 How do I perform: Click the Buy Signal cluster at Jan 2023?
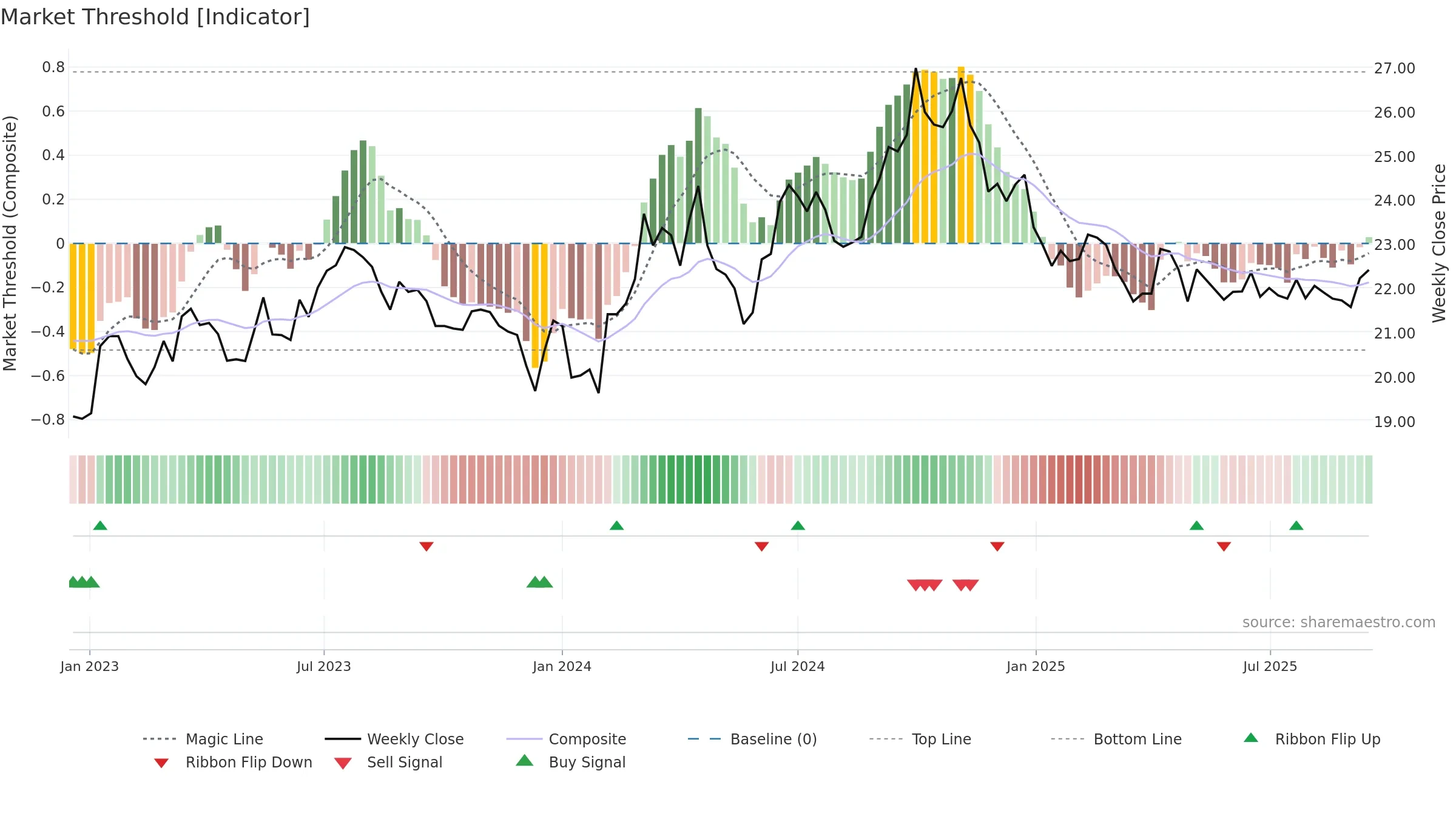click(x=84, y=582)
